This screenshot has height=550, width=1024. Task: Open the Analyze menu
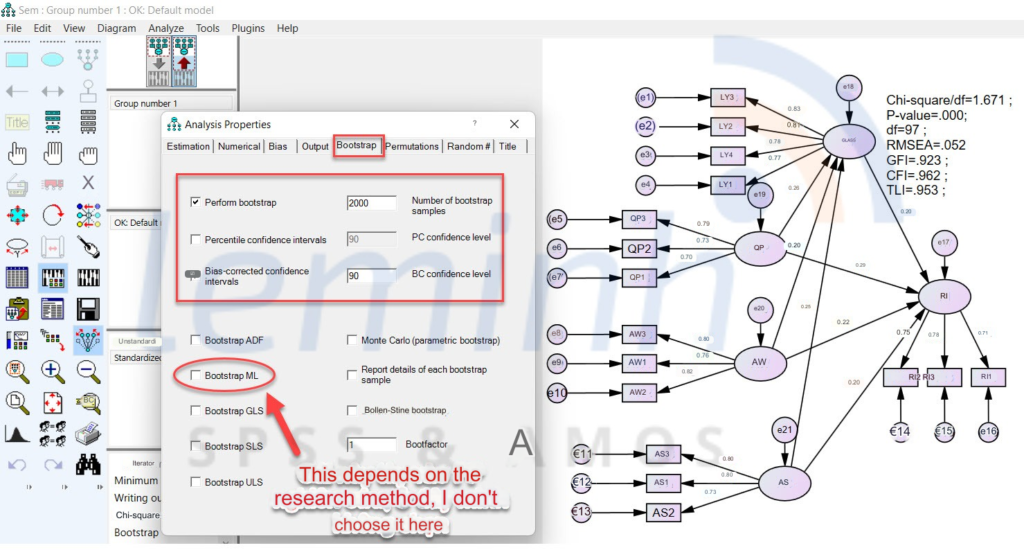click(x=165, y=28)
